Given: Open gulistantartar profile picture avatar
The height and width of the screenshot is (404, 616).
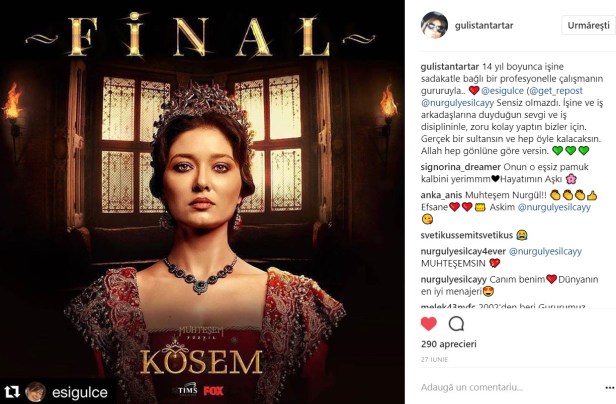Looking at the screenshot, I should (x=434, y=25).
